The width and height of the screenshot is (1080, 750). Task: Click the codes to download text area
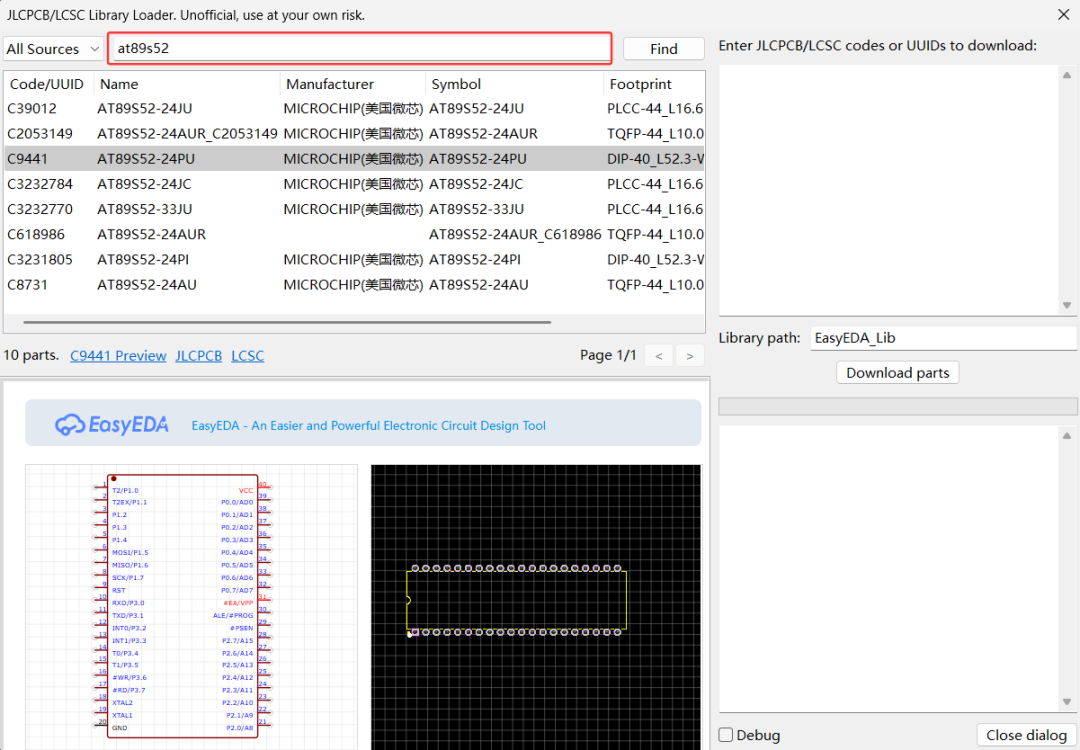pyautogui.click(x=888, y=190)
